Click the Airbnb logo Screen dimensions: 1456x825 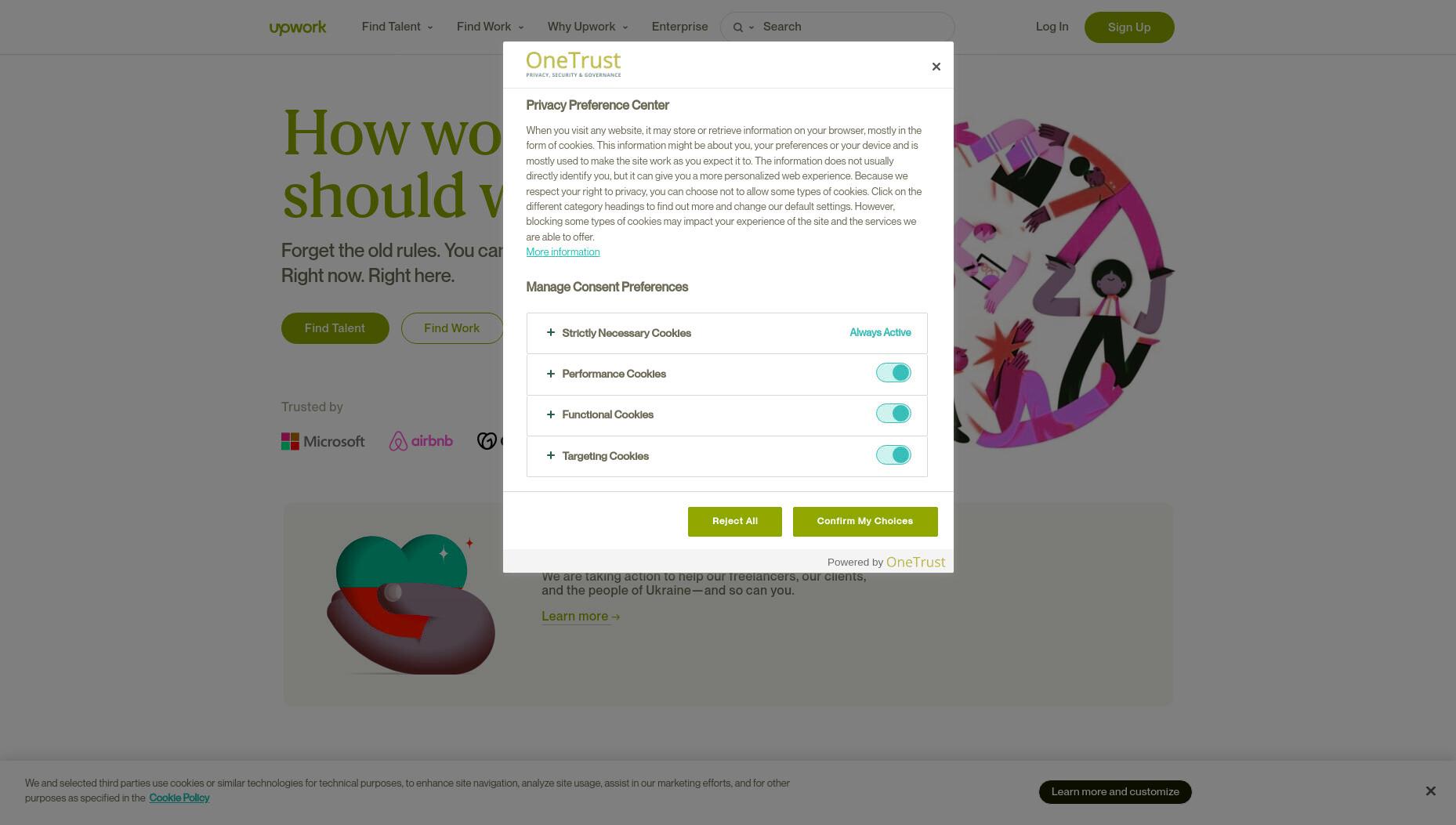(421, 441)
